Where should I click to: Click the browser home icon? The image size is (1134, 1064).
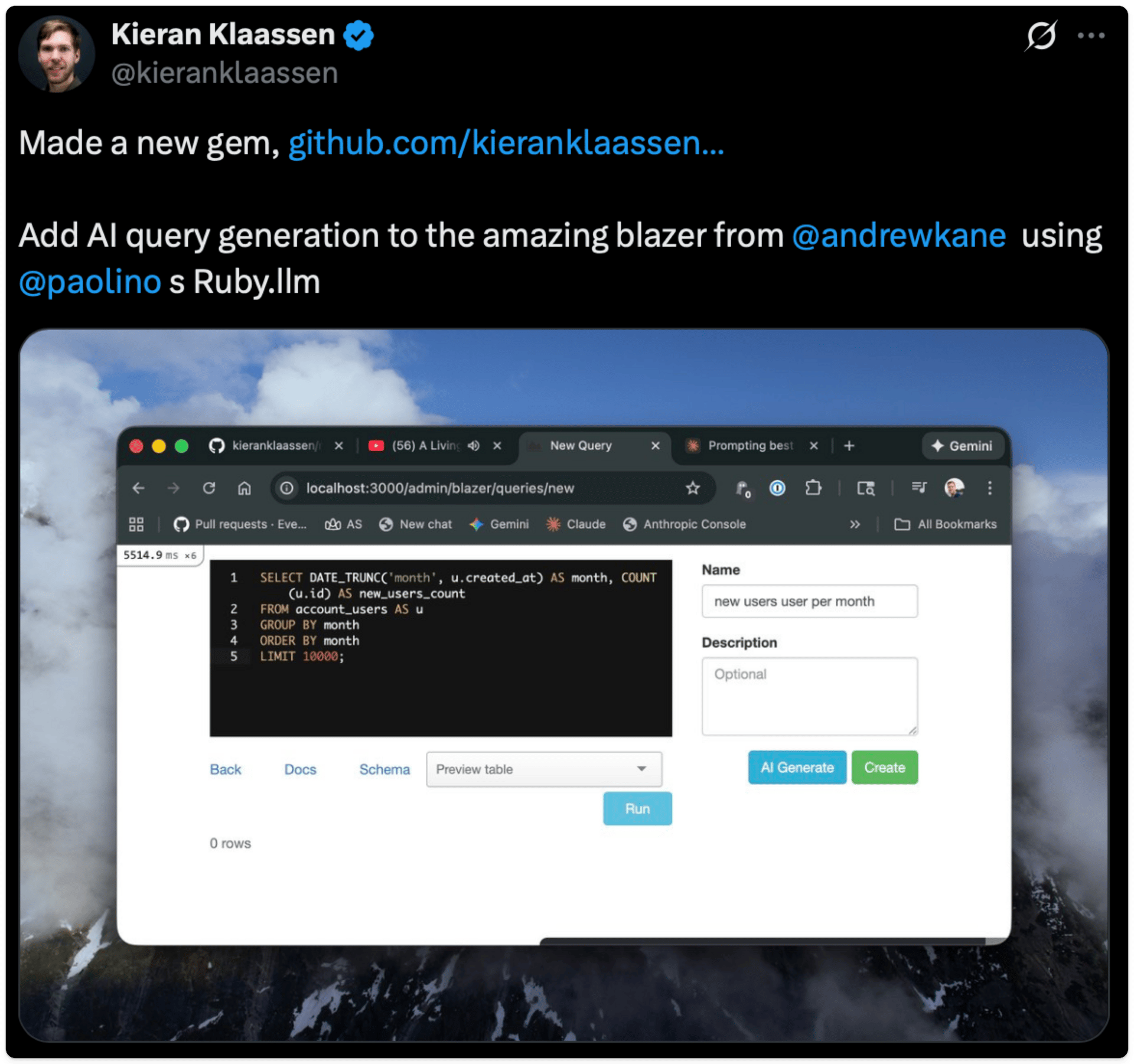245,488
